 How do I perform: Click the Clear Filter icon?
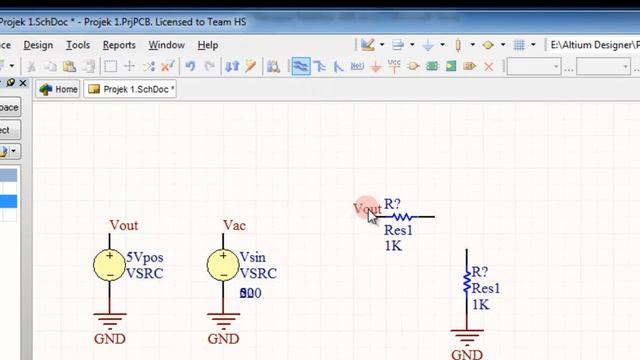pyautogui.click(x=167, y=67)
